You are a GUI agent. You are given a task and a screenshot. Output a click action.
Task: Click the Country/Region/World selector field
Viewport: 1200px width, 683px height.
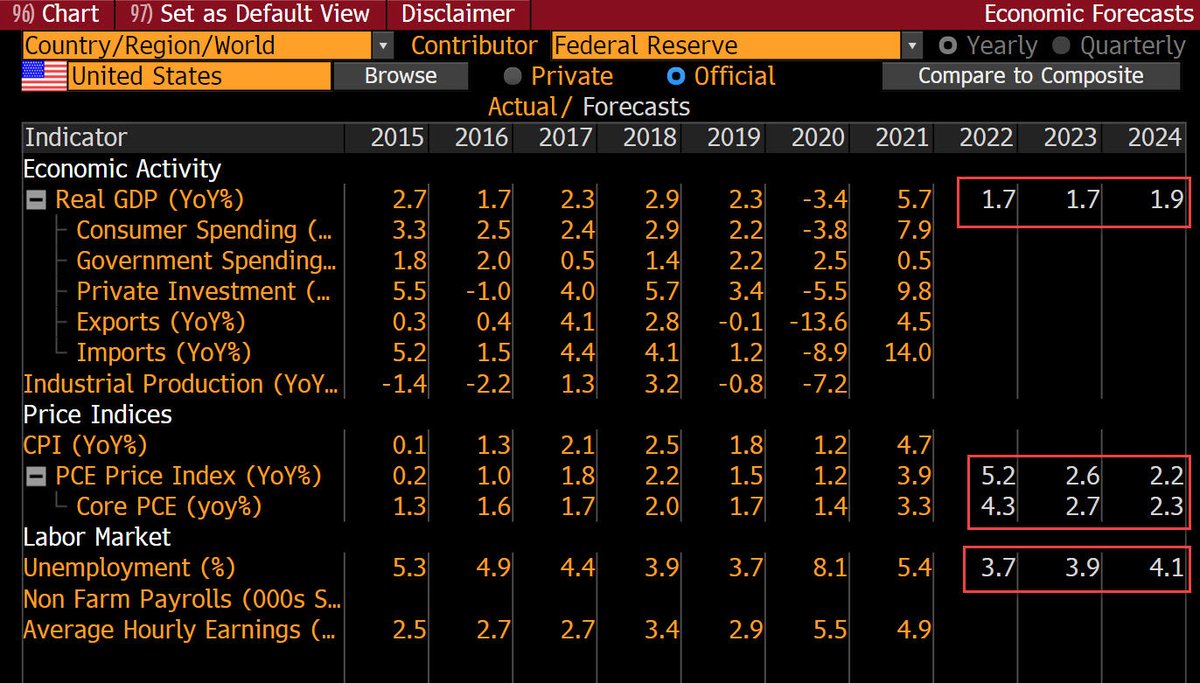[x=196, y=46]
